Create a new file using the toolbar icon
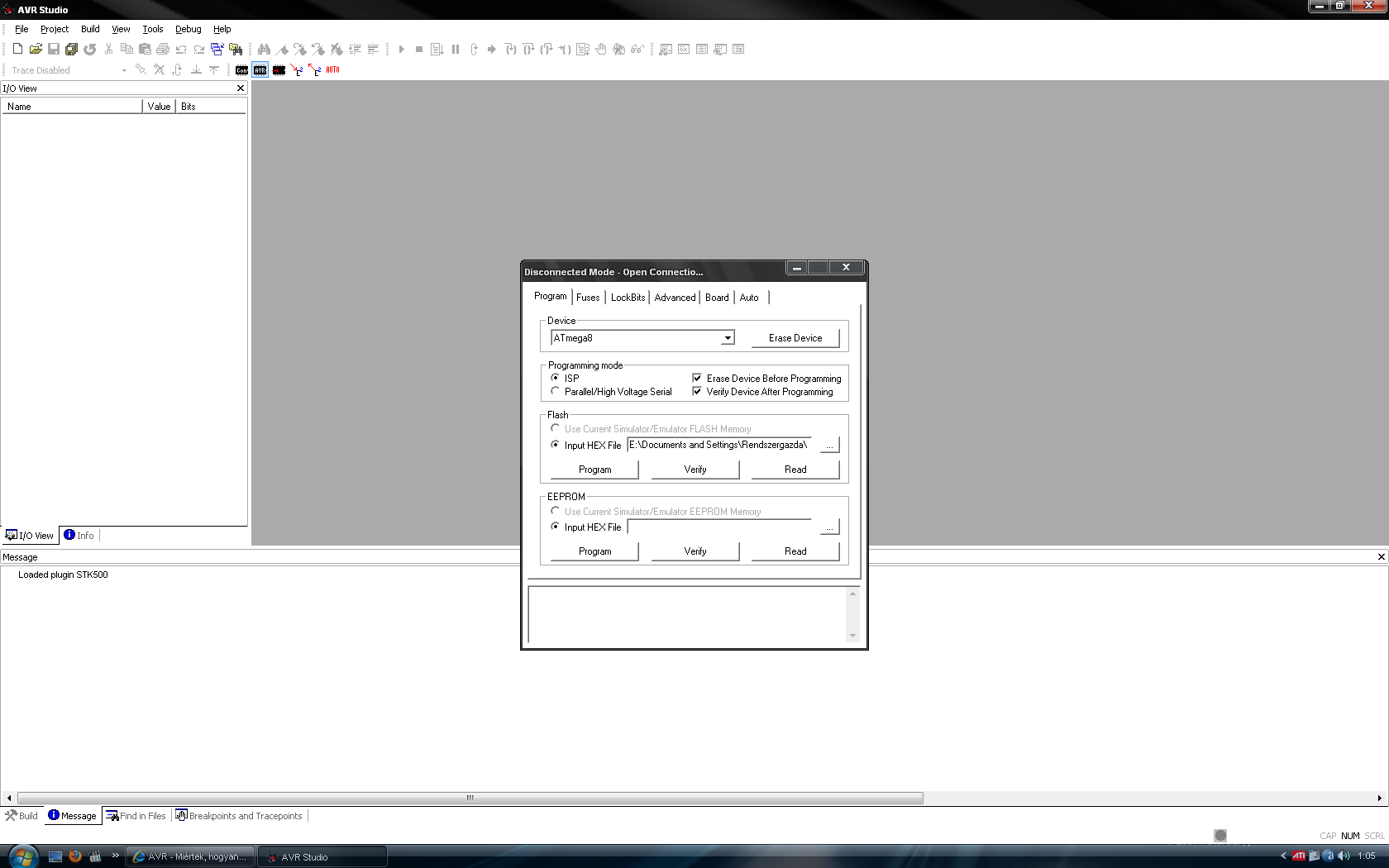This screenshot has height=868, width=1389. click(x=17, y=50)
